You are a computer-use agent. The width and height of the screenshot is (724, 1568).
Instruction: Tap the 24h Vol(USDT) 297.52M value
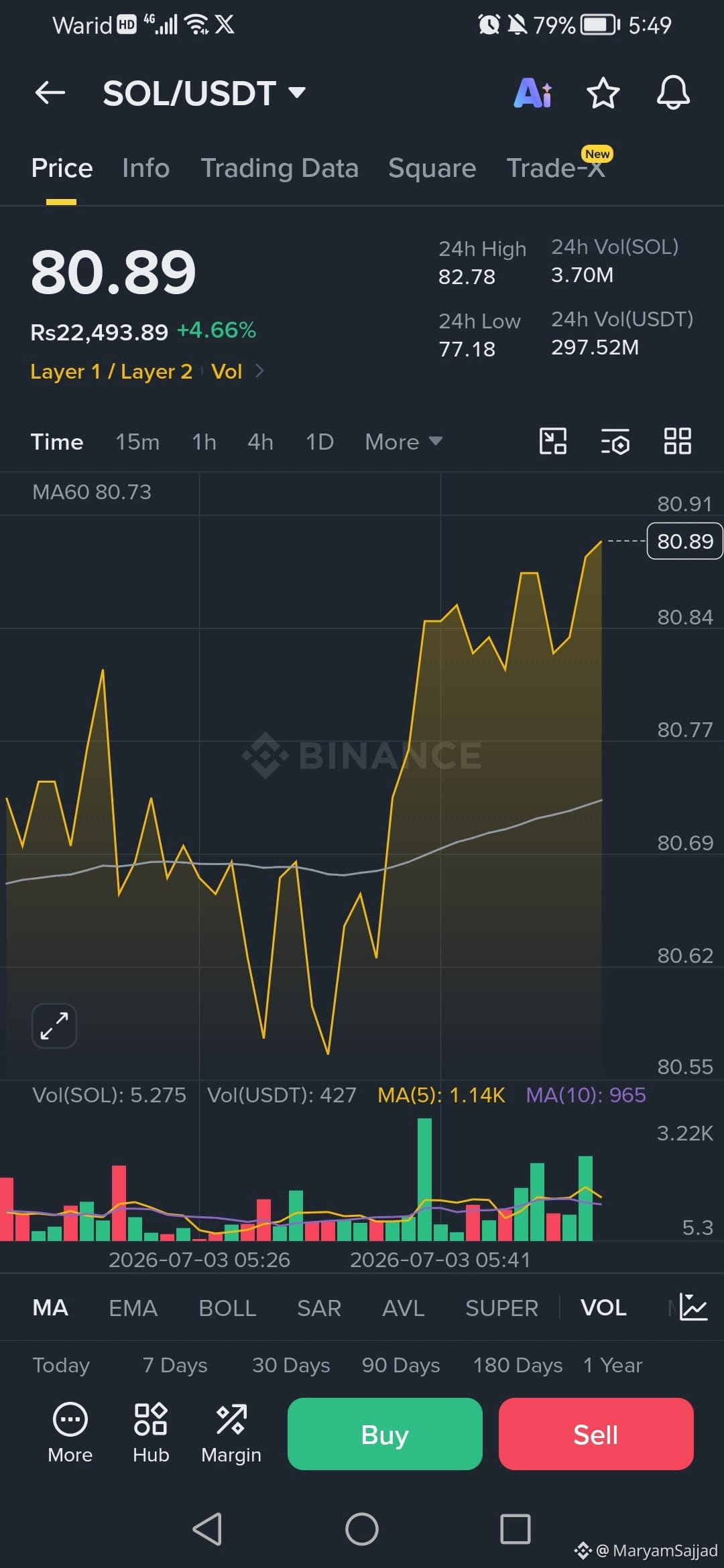pos(595,347)
